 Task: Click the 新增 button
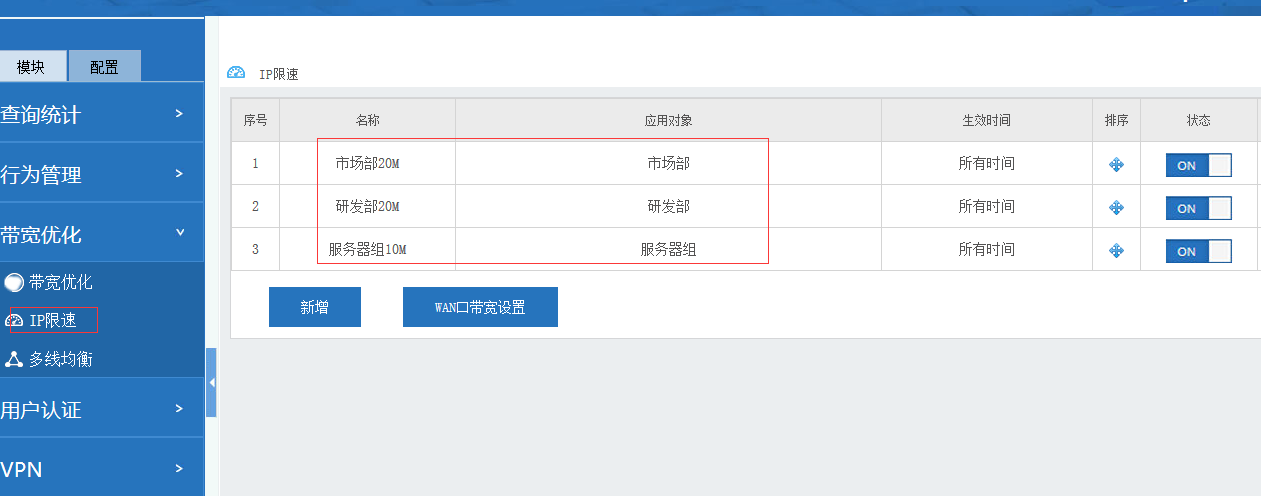(314, 307)
